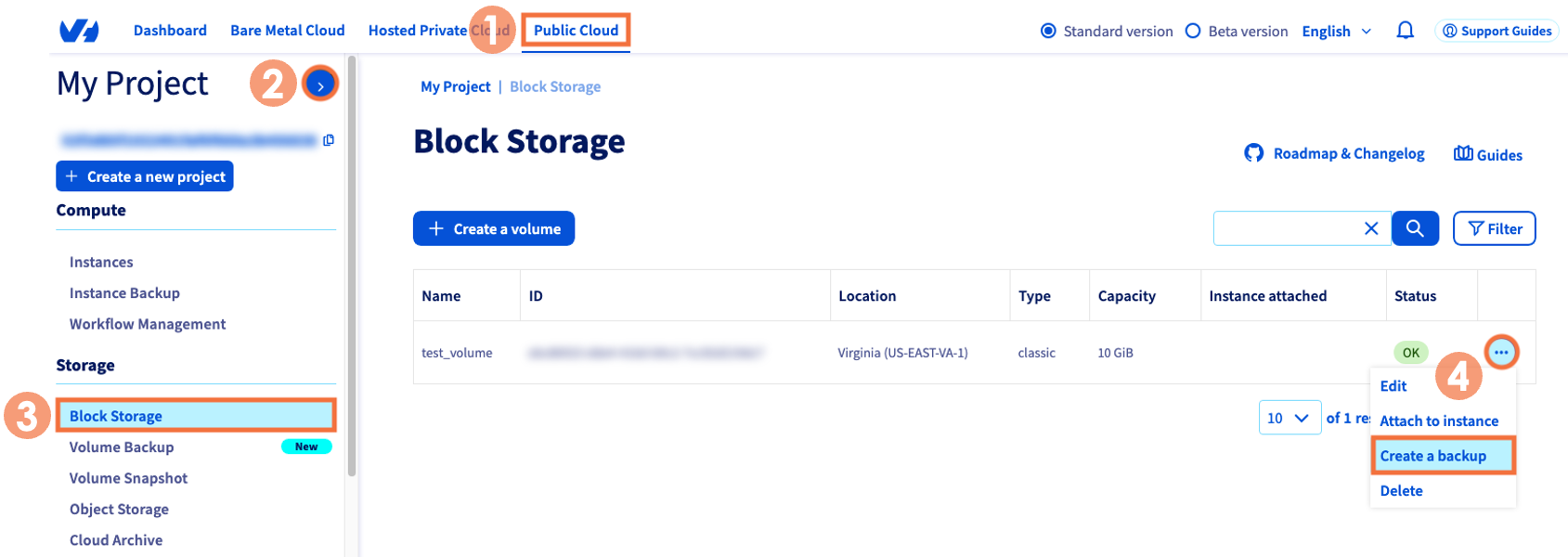Select the Beta version radio button

1193,31
